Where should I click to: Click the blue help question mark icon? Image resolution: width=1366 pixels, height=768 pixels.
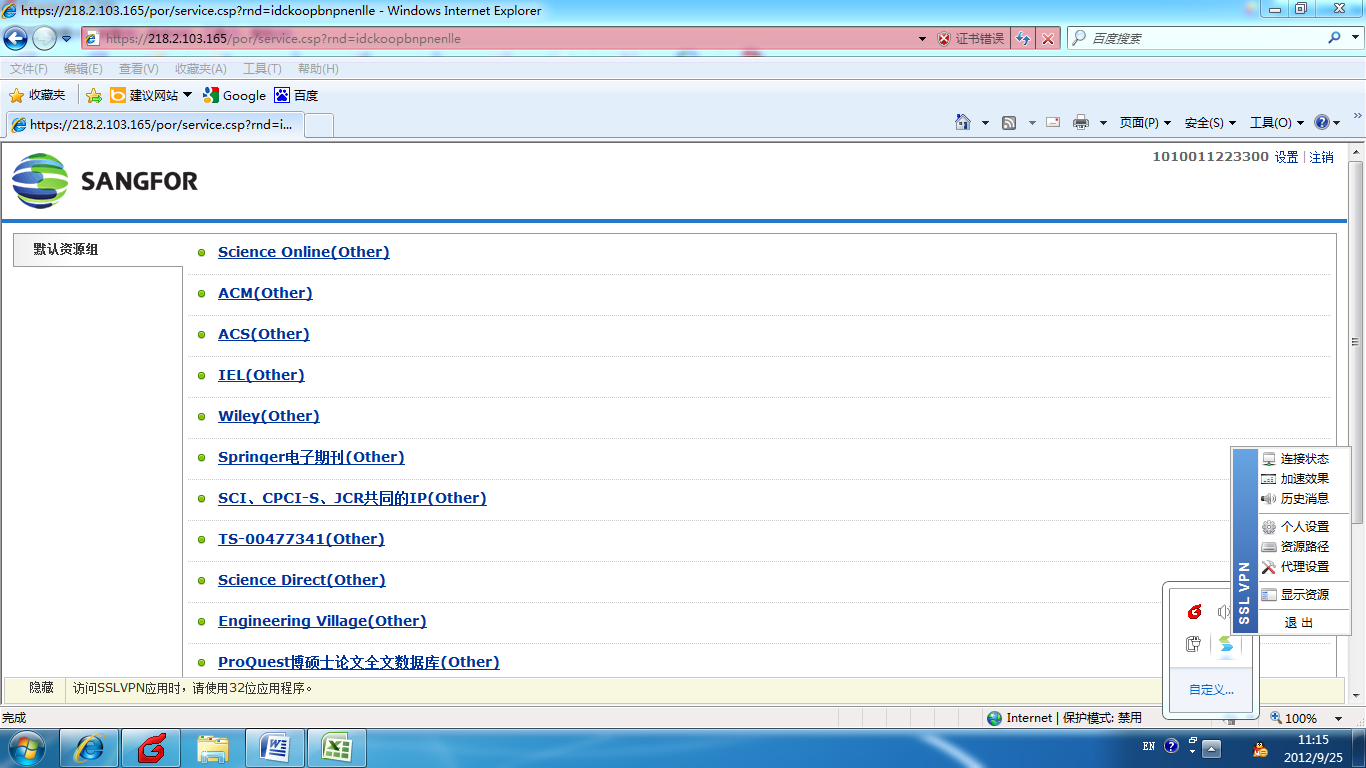pos(1323,122)
